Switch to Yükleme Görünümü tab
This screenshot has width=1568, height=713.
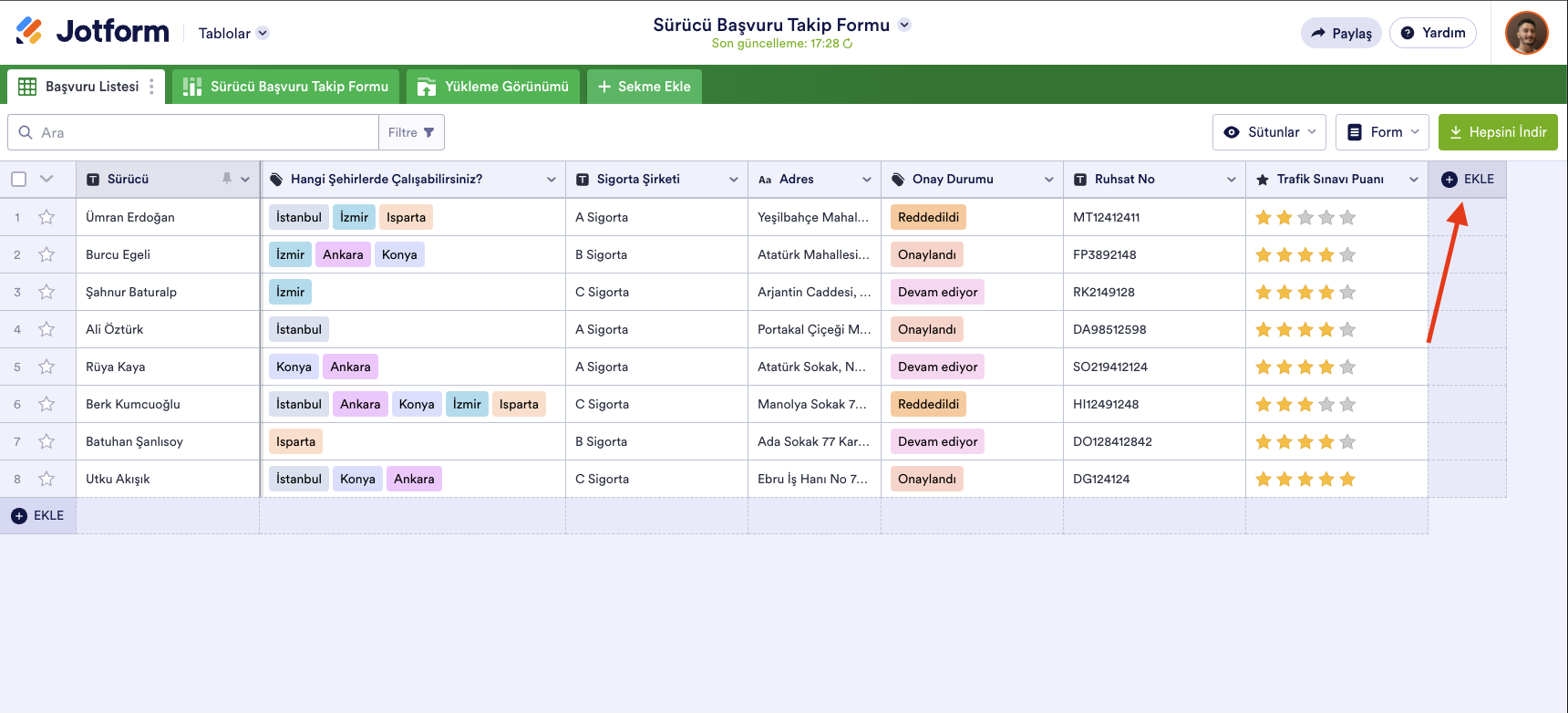(x=493, y=87)
